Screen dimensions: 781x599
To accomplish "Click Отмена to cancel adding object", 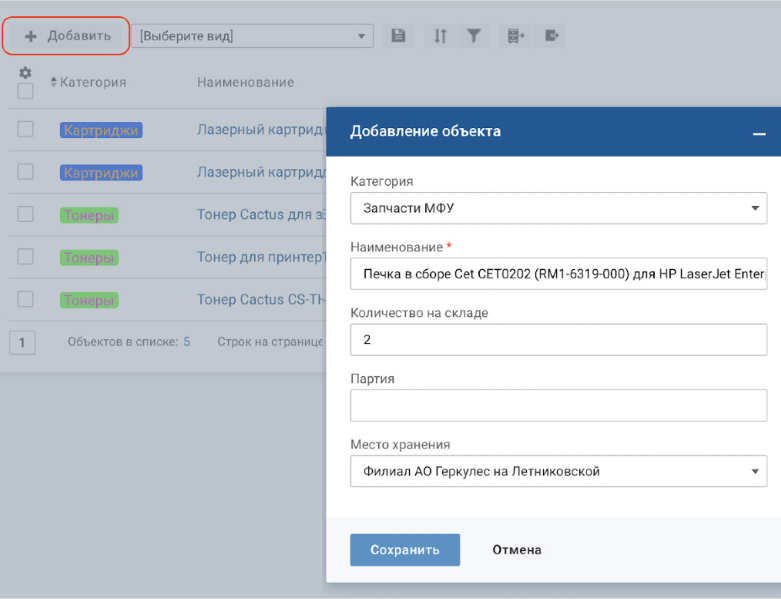I will (x=517, y=550).
